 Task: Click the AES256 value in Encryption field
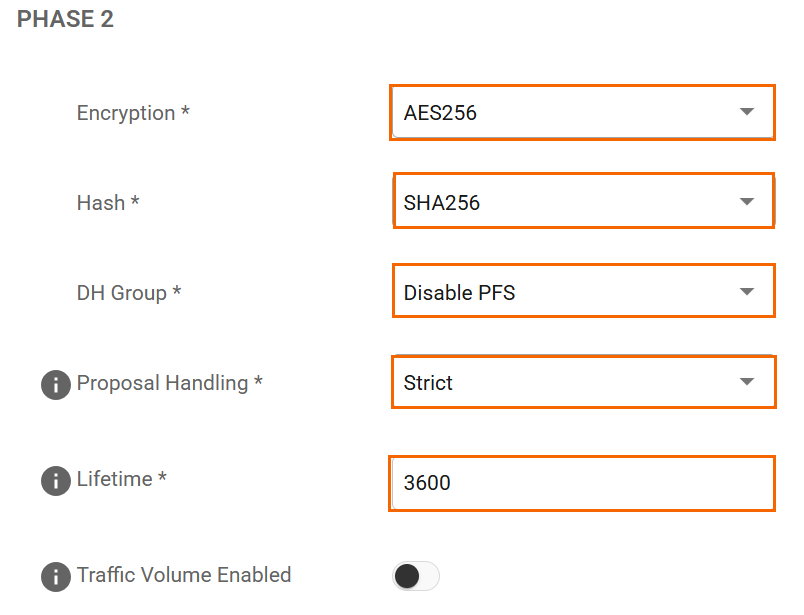pyautogui.click(x=441, y=113)
